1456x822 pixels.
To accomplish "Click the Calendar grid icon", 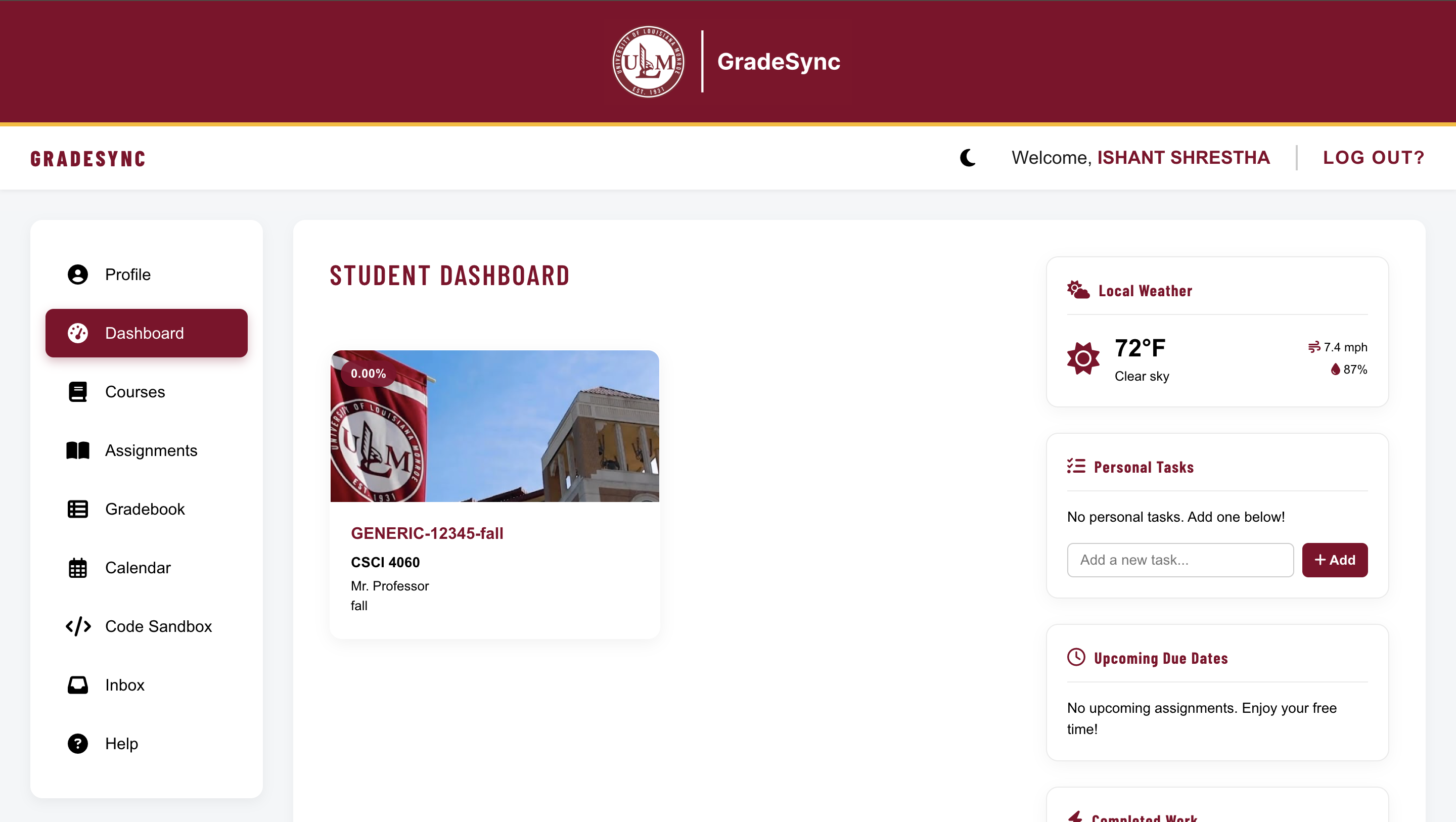I will [77, 568].
